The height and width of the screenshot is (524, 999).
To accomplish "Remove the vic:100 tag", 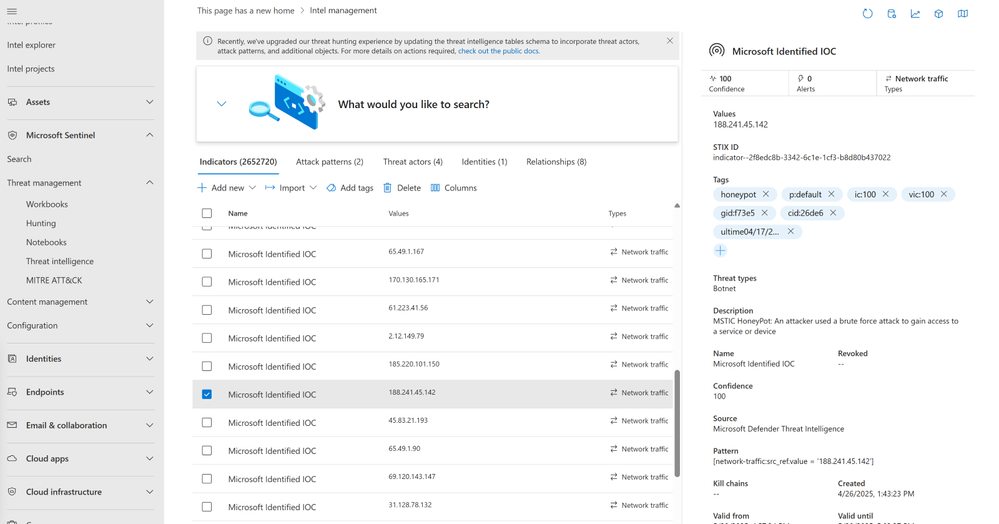I will [x=944, y=194].
